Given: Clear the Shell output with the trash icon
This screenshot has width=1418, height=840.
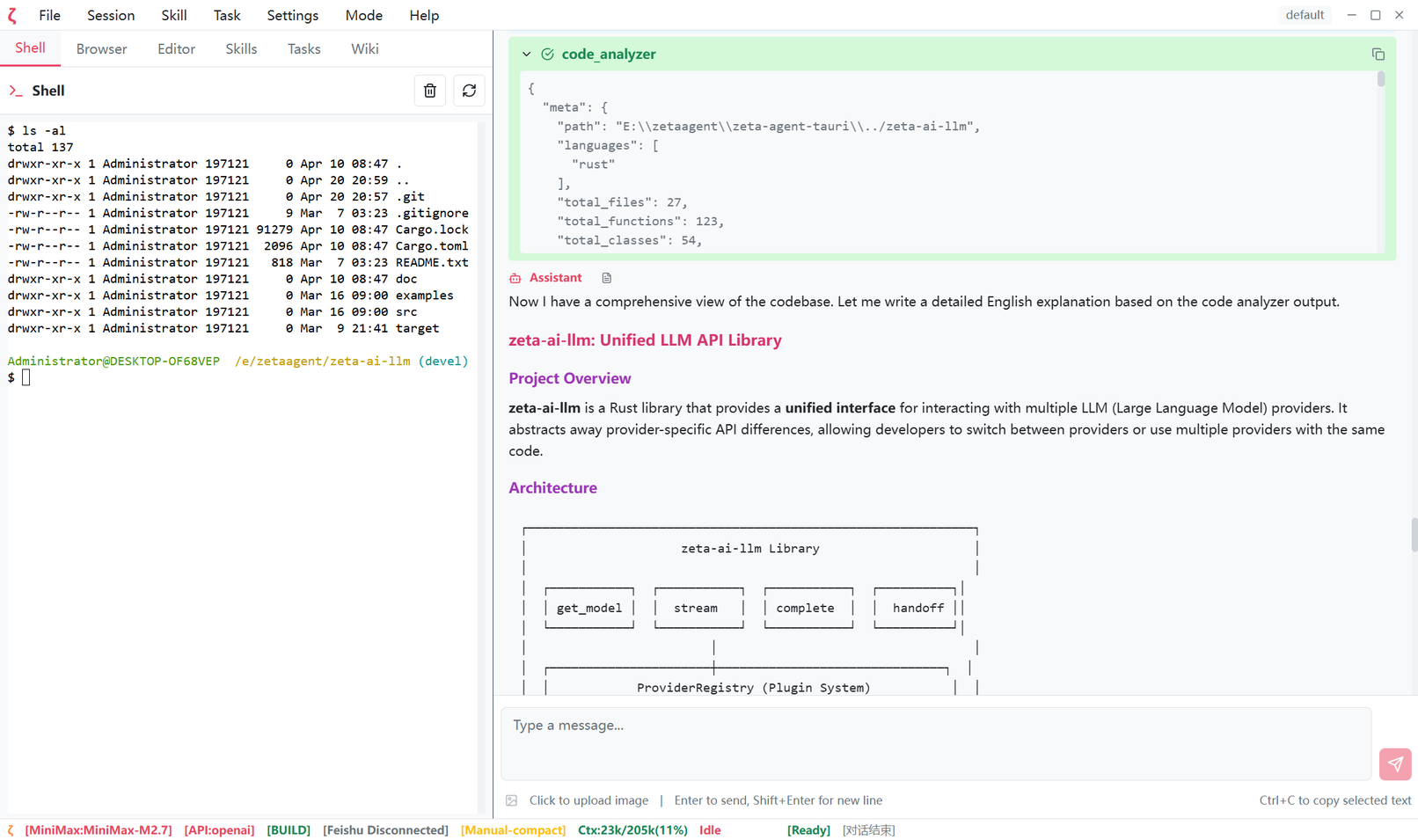Looking at the screenshot, I should pyautogui.click(x=429, y=90).
